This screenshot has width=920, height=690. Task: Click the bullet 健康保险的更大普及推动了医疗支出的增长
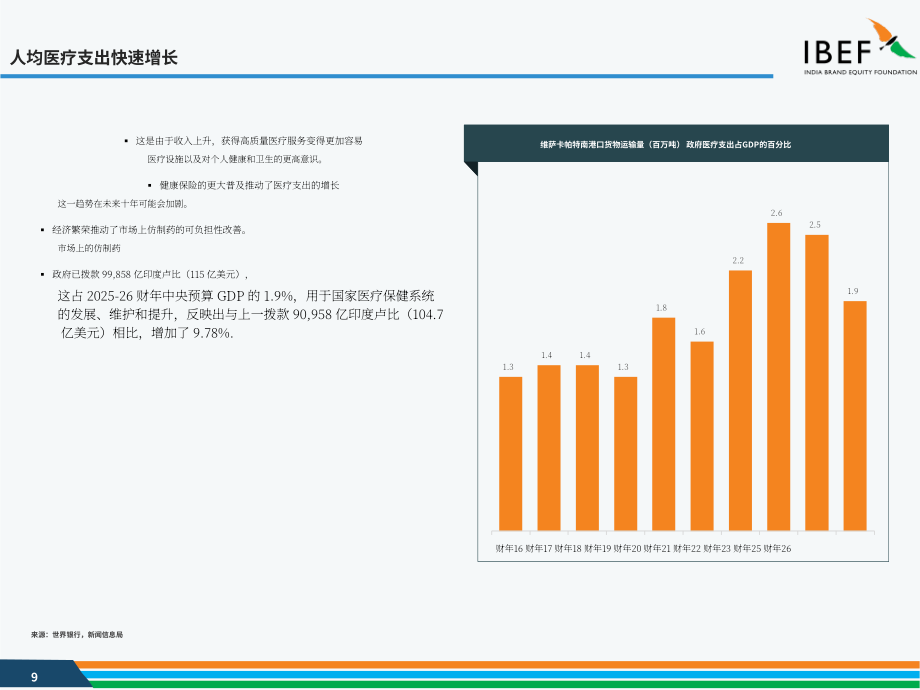point(249,185)
